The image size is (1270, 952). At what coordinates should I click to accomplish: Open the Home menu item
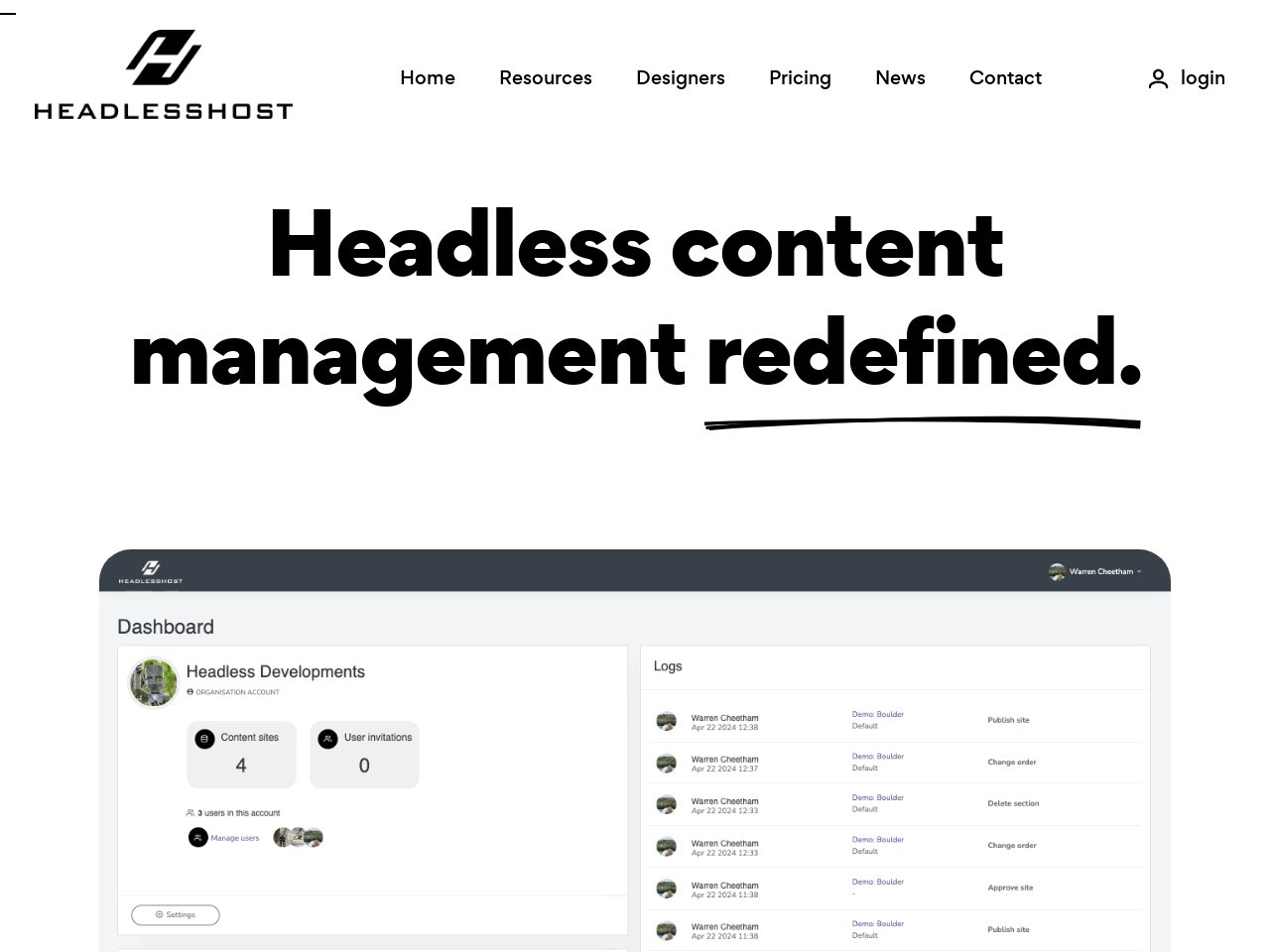tap(428, 77)
